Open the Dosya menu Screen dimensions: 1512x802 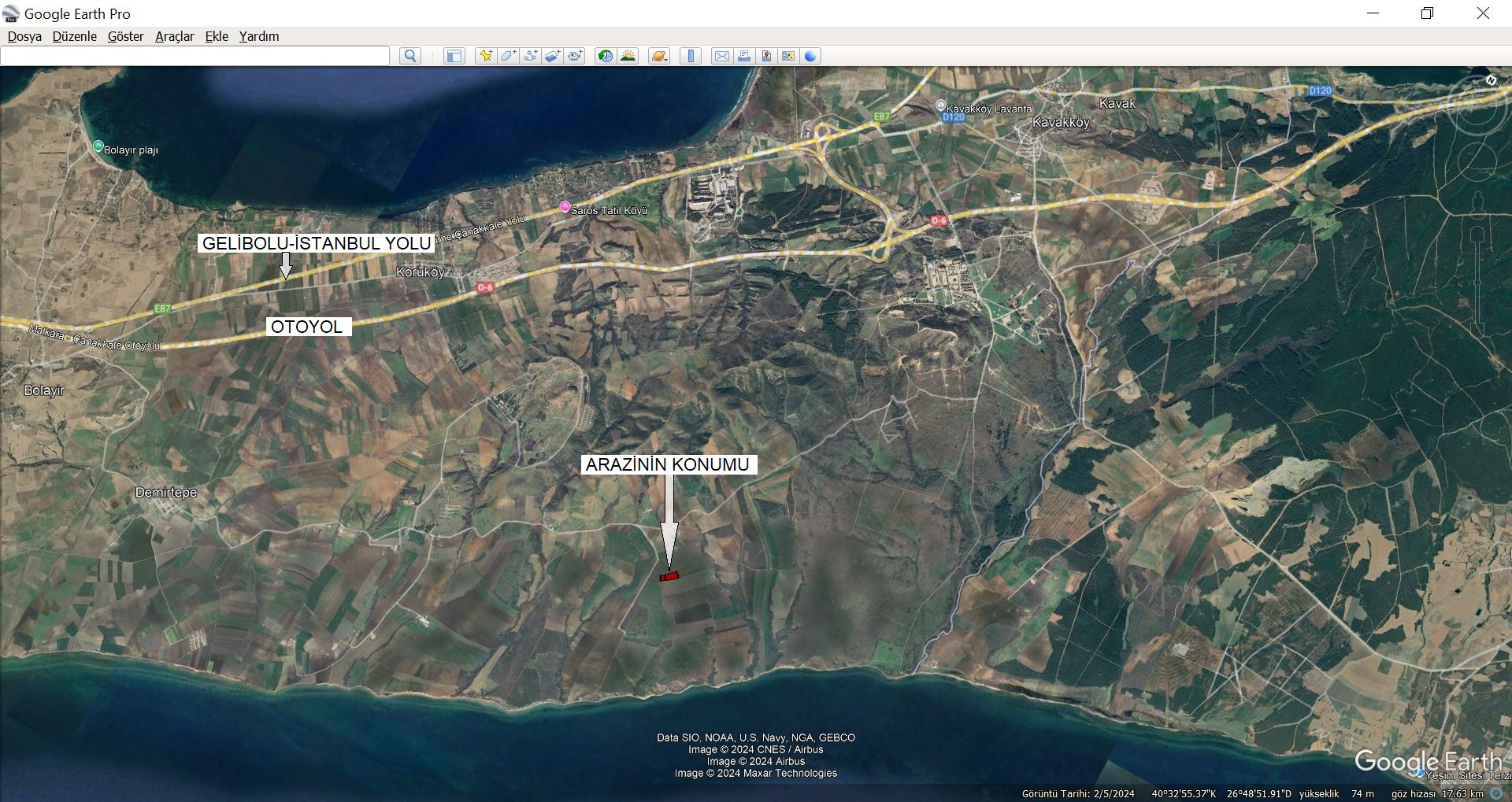click(x=24, y=36)
